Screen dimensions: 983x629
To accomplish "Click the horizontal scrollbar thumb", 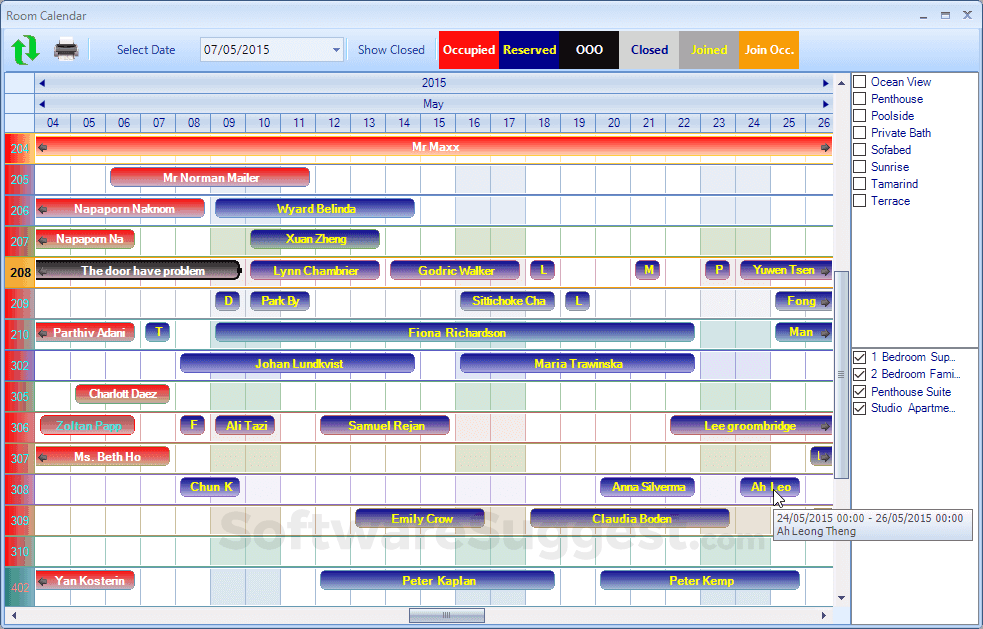I will [446, 615].
